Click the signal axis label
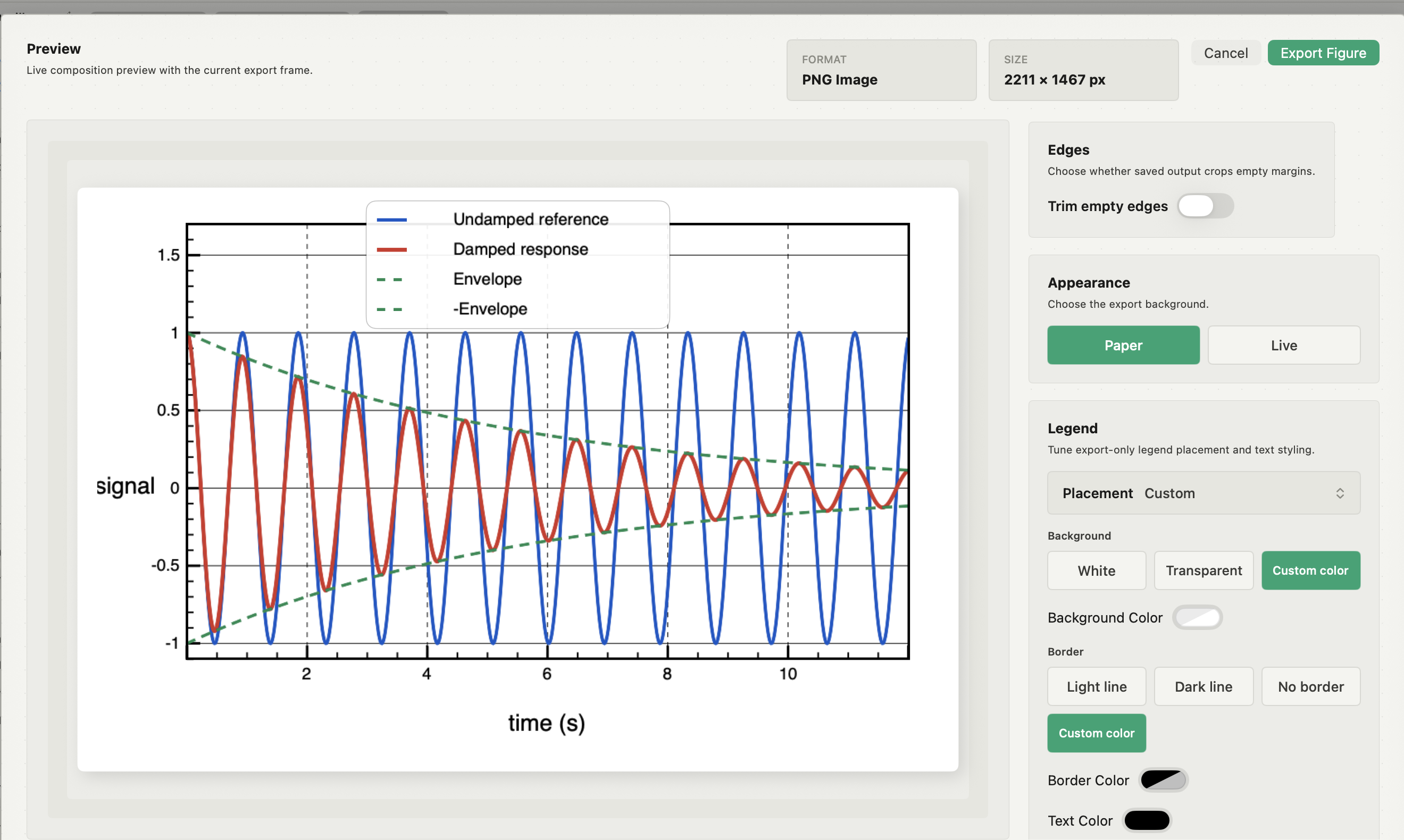The height and width of the screenshot is (840, 1404). [125, 486]
